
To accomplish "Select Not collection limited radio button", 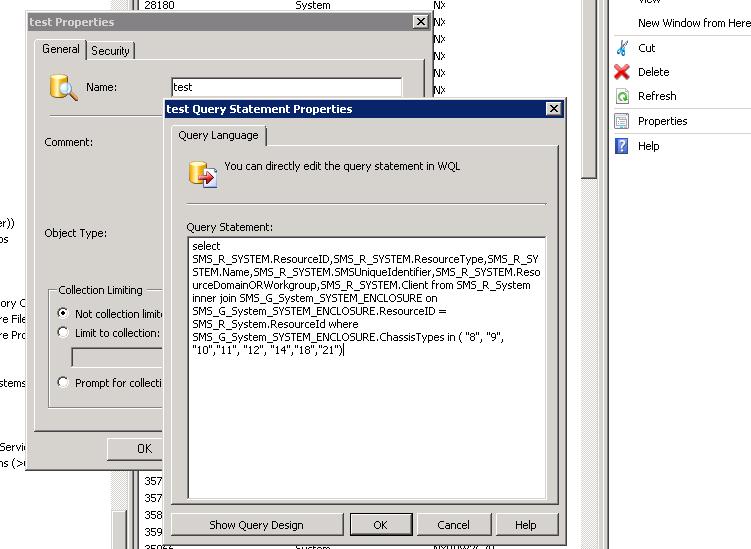I will click(64, 314).
